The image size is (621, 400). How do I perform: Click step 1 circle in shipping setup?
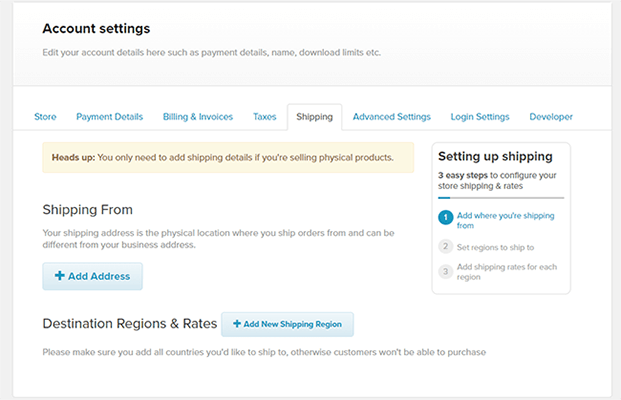pyautogui.click(x=446, y=216)
